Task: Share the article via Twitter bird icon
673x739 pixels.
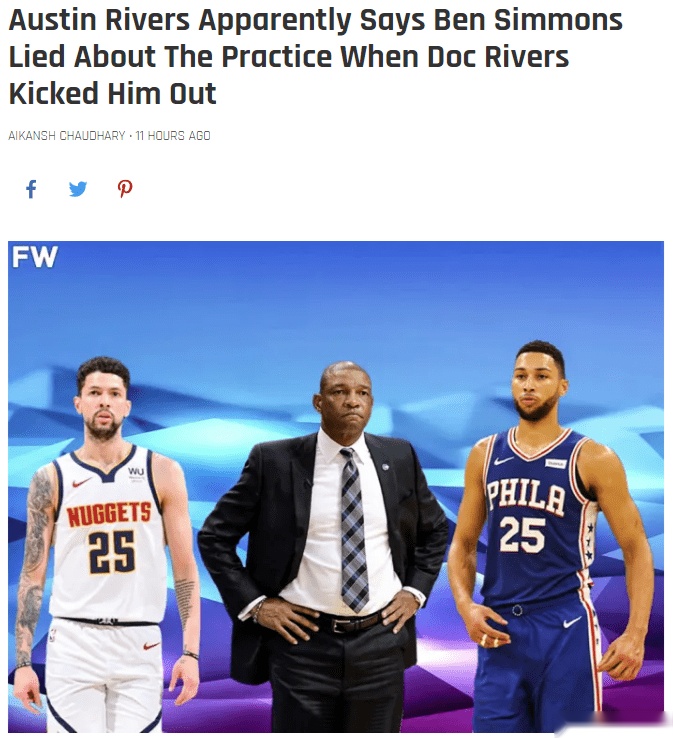Action: point(78,189)
